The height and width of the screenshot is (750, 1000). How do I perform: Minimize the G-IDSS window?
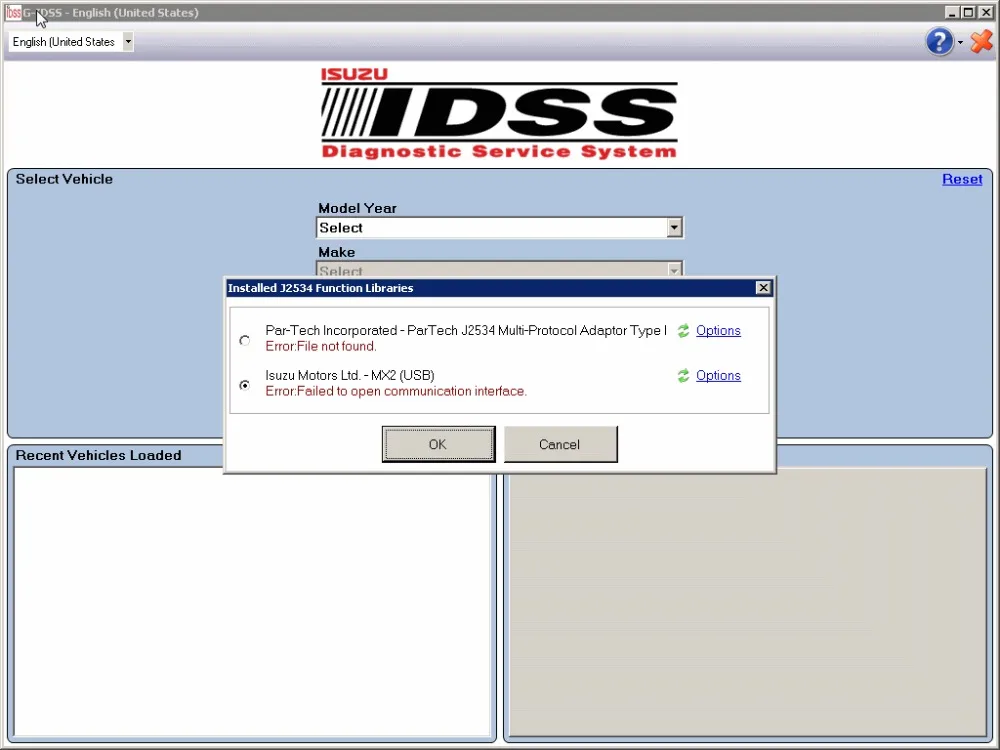click(x=952, y=12)
